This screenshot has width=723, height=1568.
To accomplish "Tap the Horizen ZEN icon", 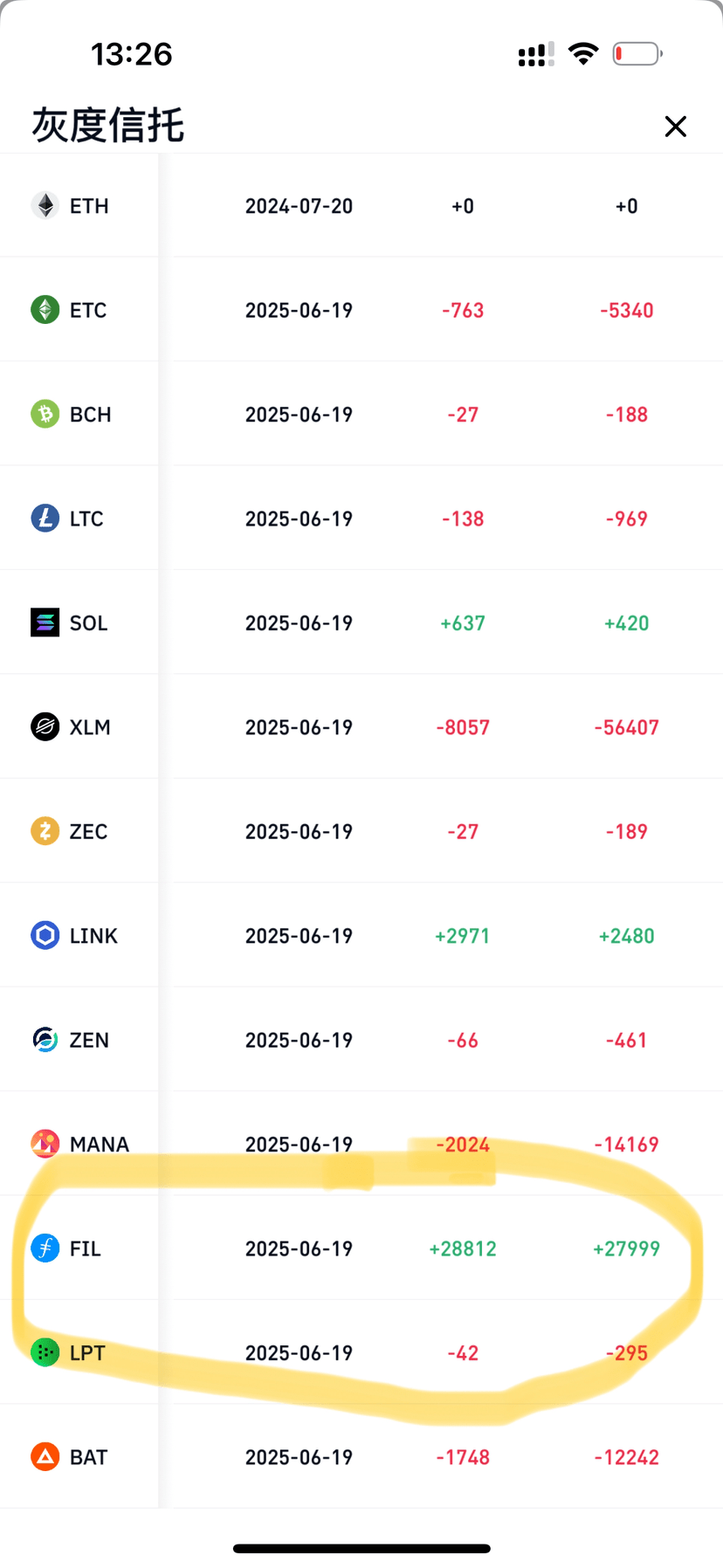I will click(45, 1040).
